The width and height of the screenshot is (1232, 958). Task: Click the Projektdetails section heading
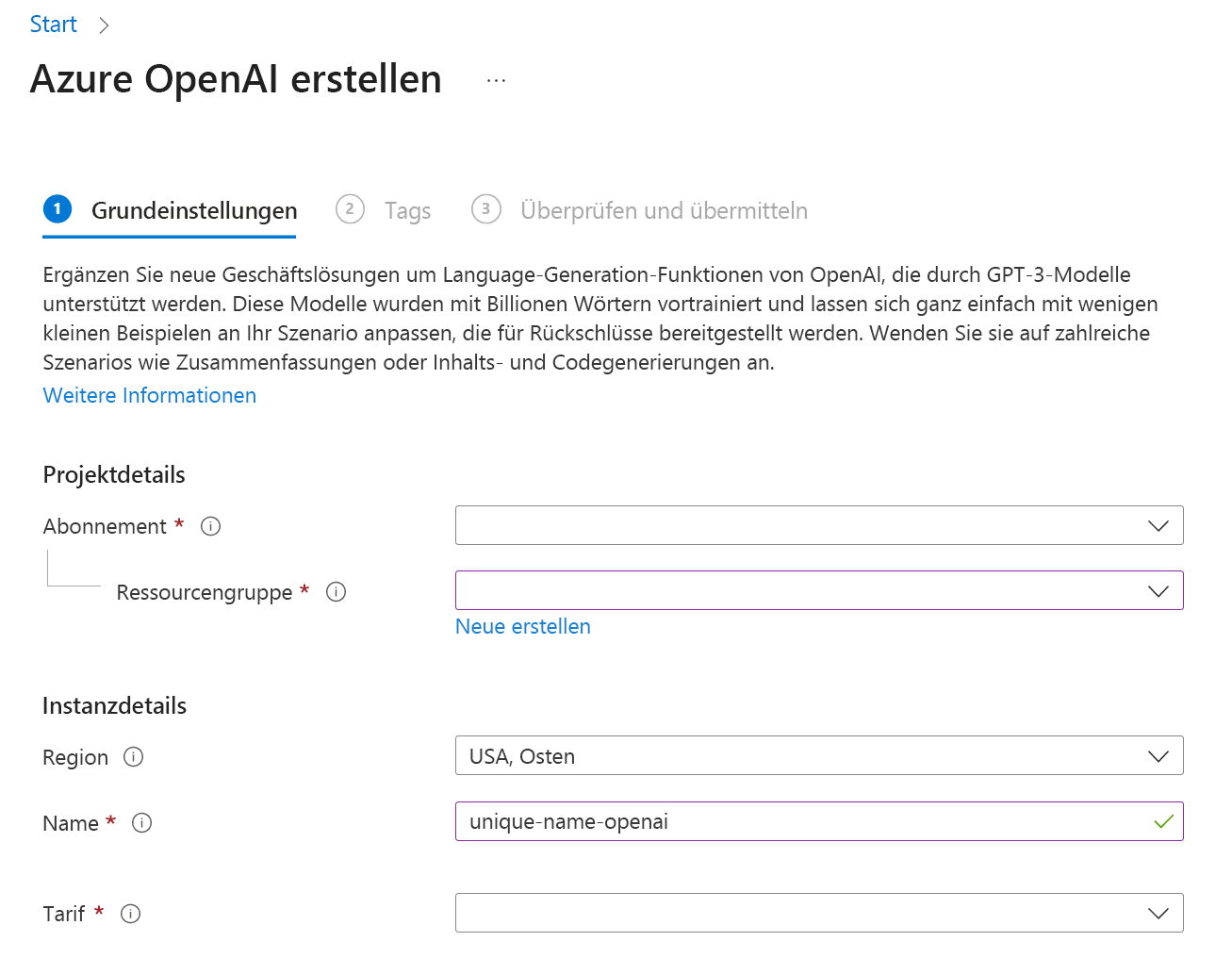(x=114, y=474)
